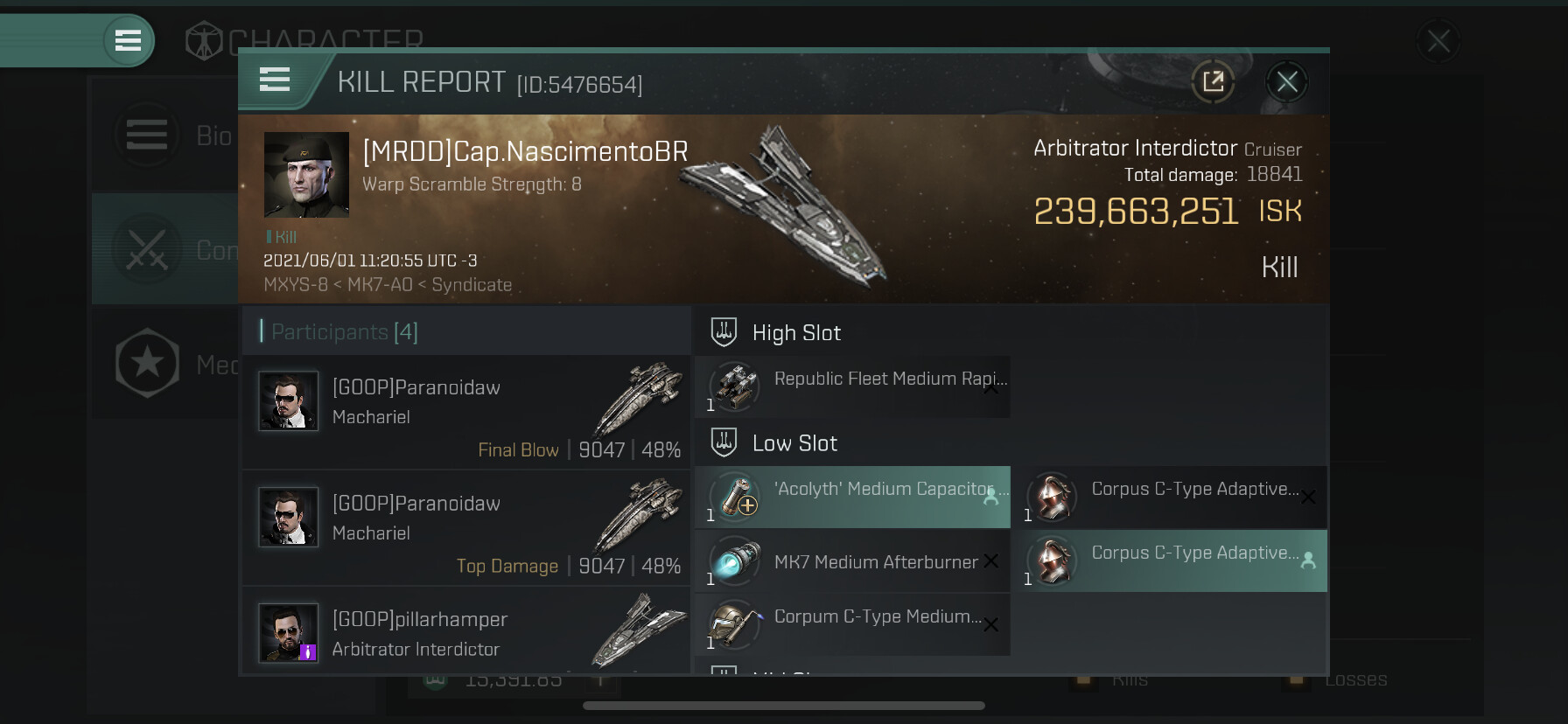Viewport: 1568px width, 724px height.
Task: Select the Corpum C-Type Medium module icon
Action: (734, 624)
